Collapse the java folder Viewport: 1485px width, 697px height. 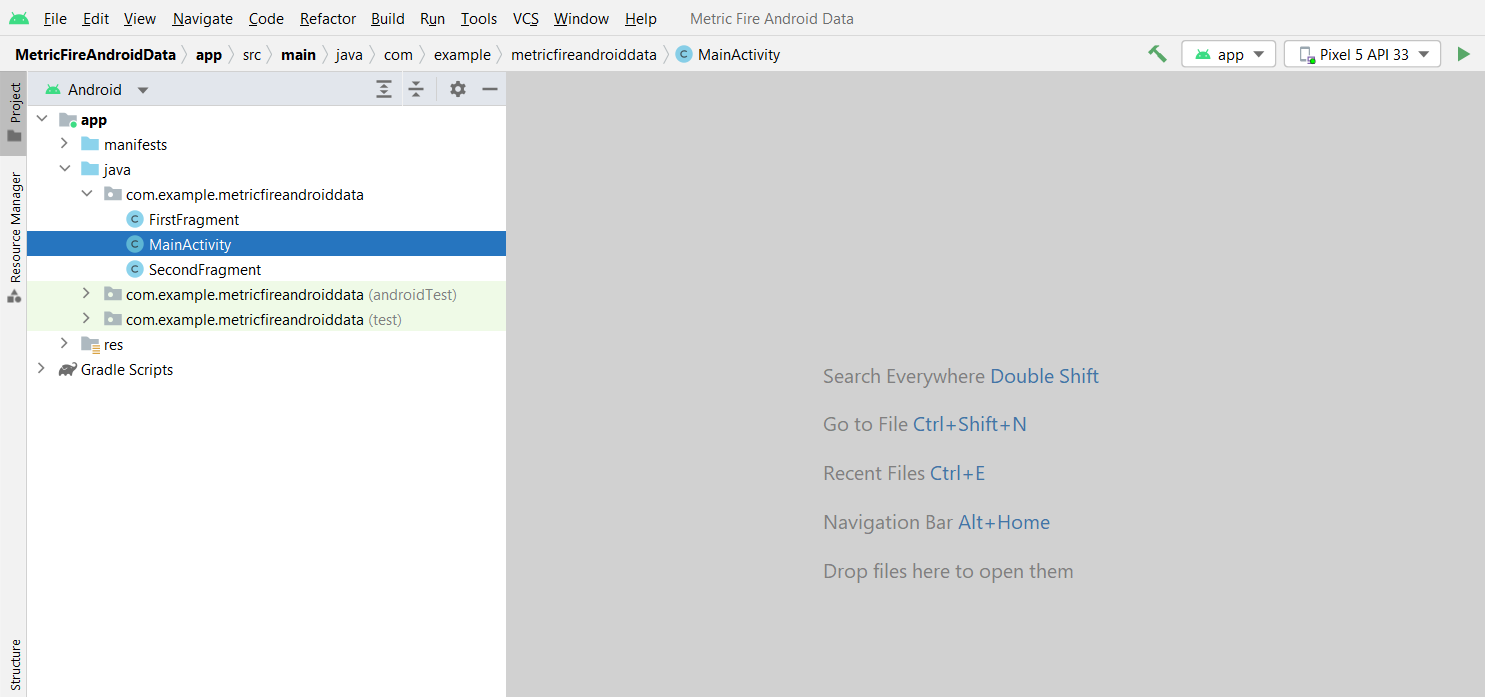coord(64,169)
